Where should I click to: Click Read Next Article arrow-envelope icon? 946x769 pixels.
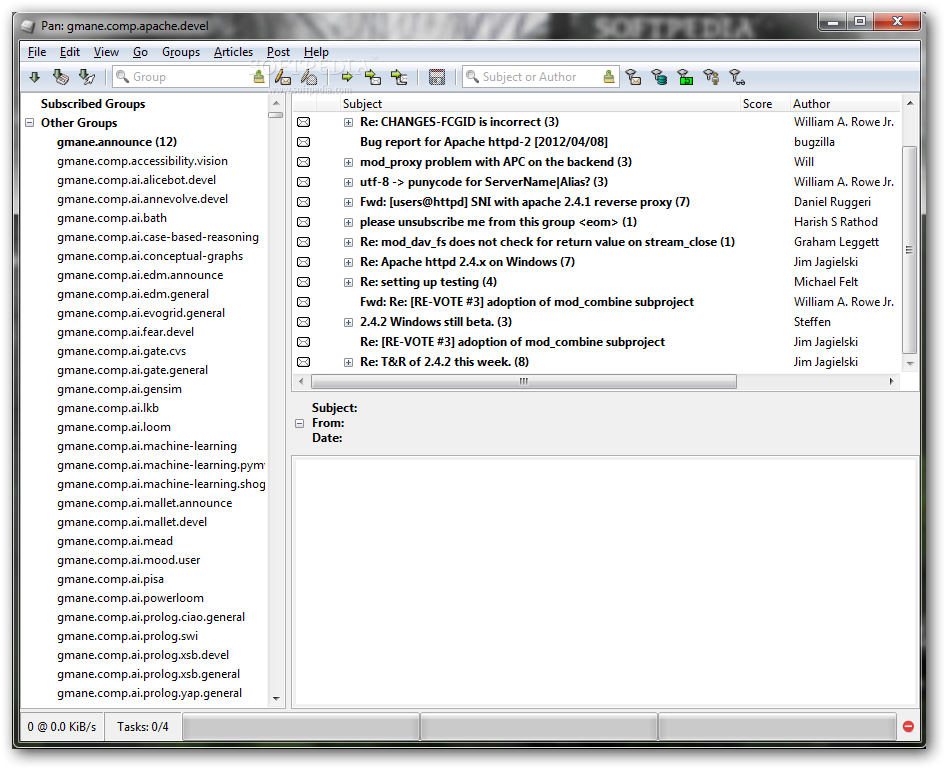[373, 77]
